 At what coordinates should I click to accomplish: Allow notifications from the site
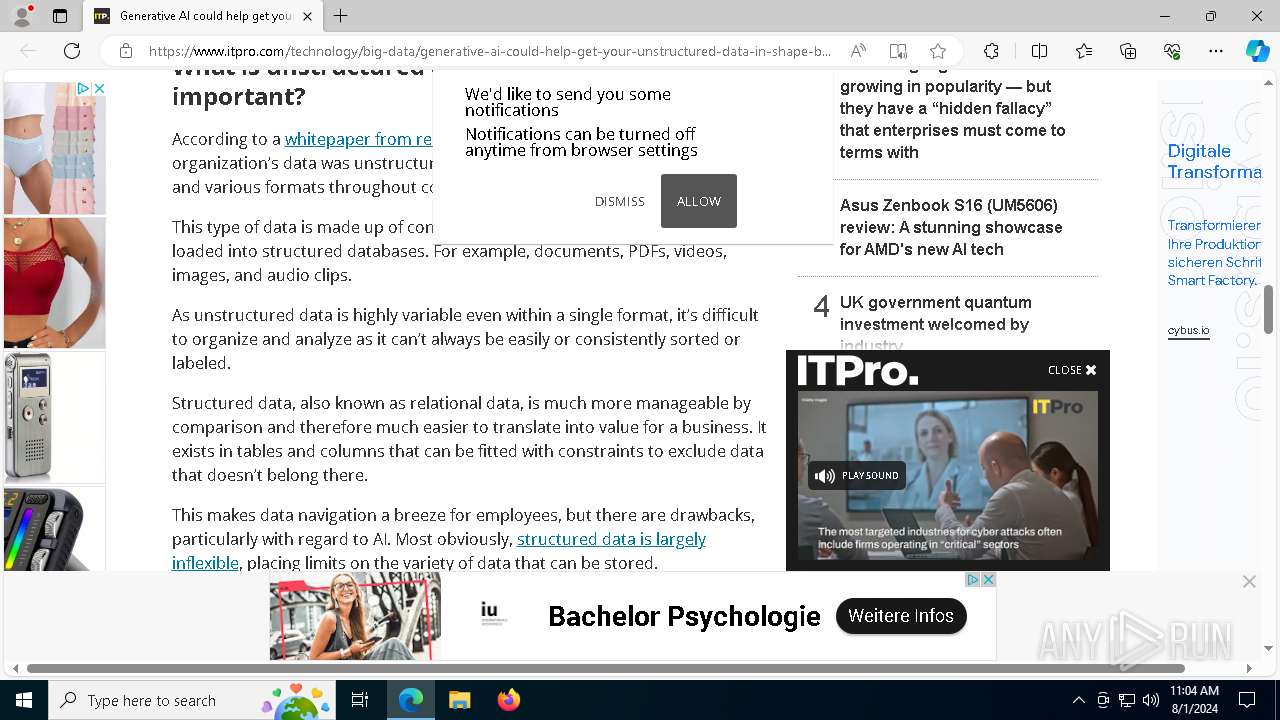click(x=699, y=201)
